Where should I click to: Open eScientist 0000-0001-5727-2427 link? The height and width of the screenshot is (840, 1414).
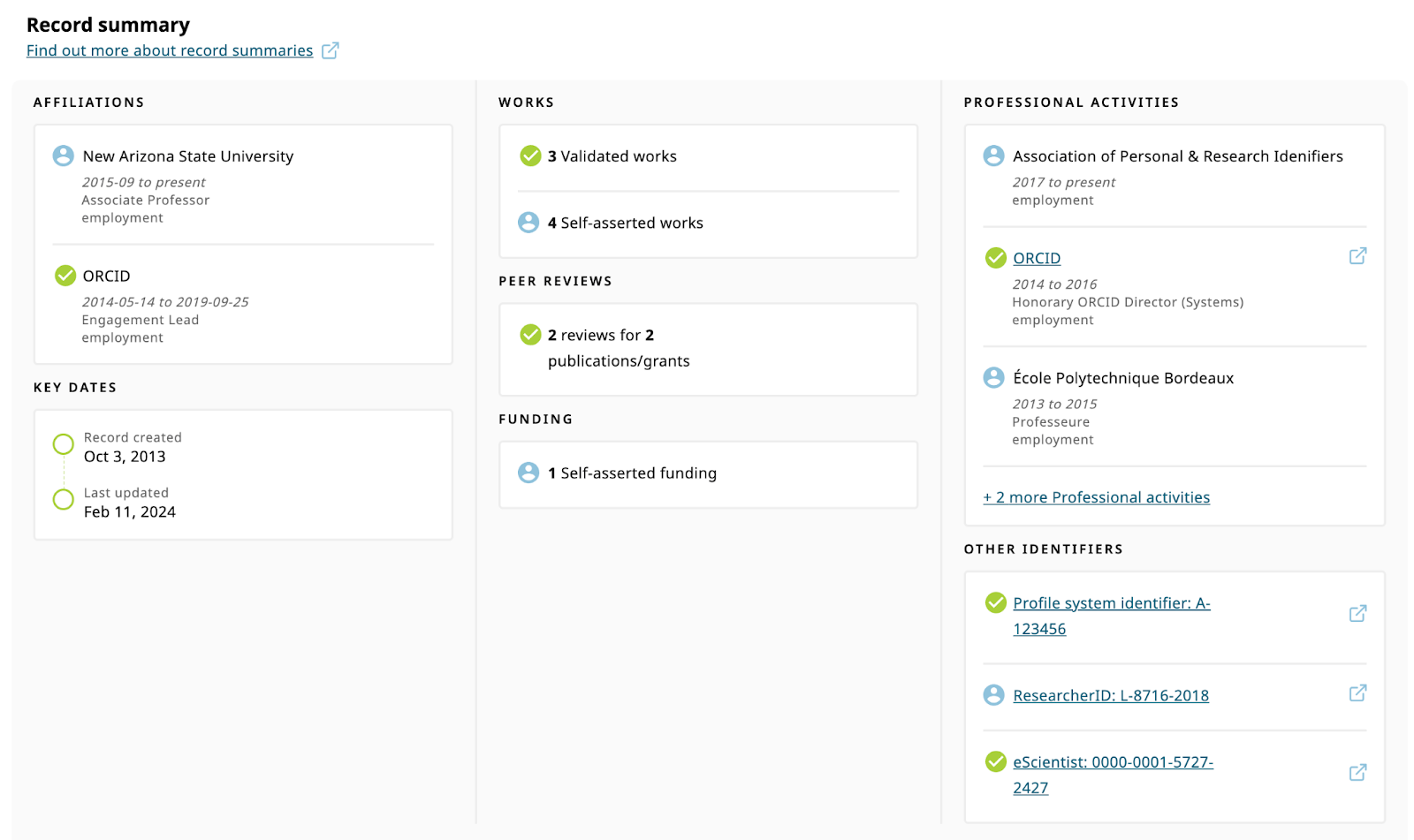pyautogui.click(x=1113, y=762)
